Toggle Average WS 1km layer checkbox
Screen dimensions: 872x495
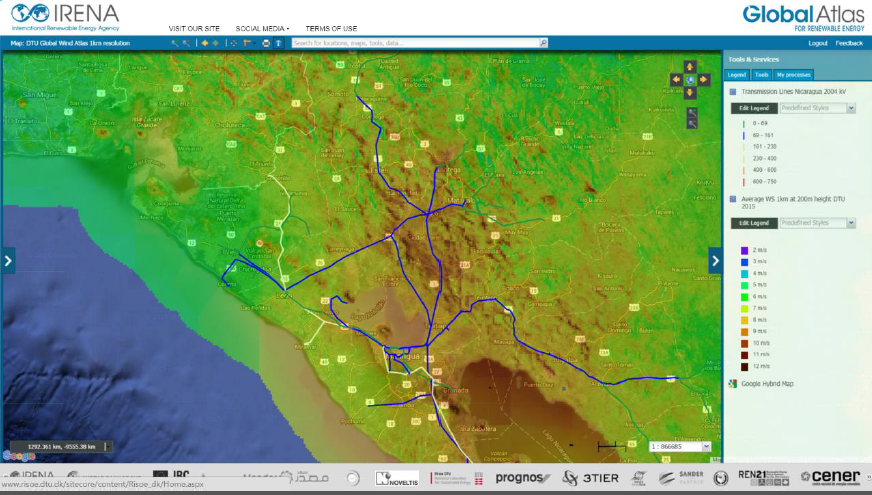point(732,199)
